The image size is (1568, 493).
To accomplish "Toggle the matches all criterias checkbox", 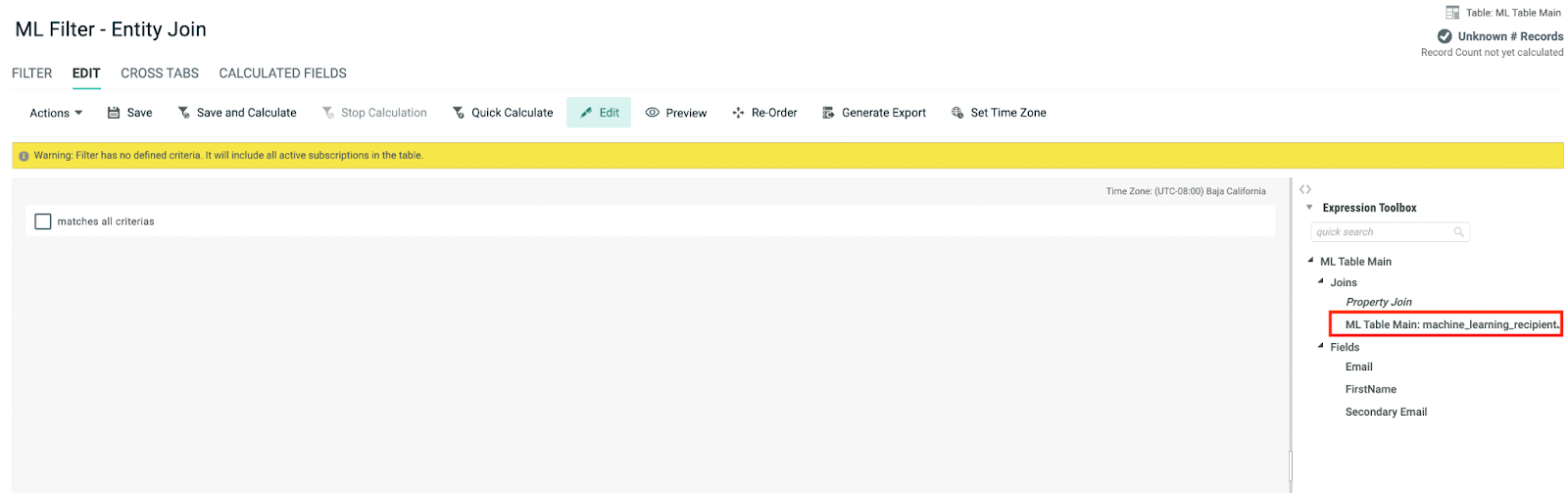I will pos(43,222).
